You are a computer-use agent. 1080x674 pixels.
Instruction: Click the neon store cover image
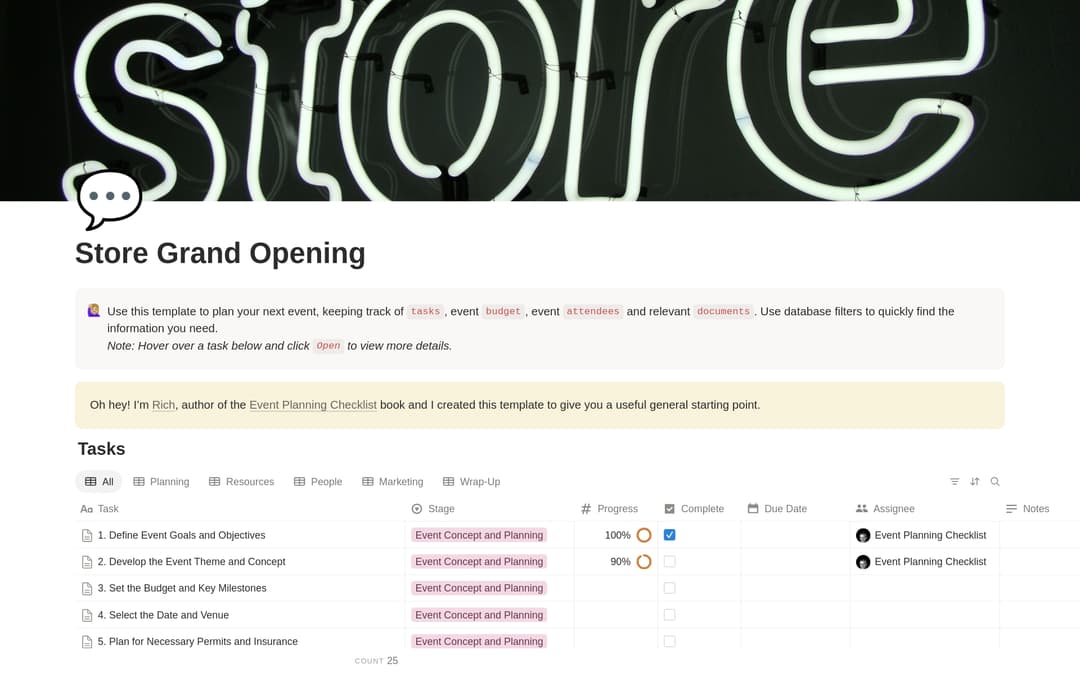(540, 101)
